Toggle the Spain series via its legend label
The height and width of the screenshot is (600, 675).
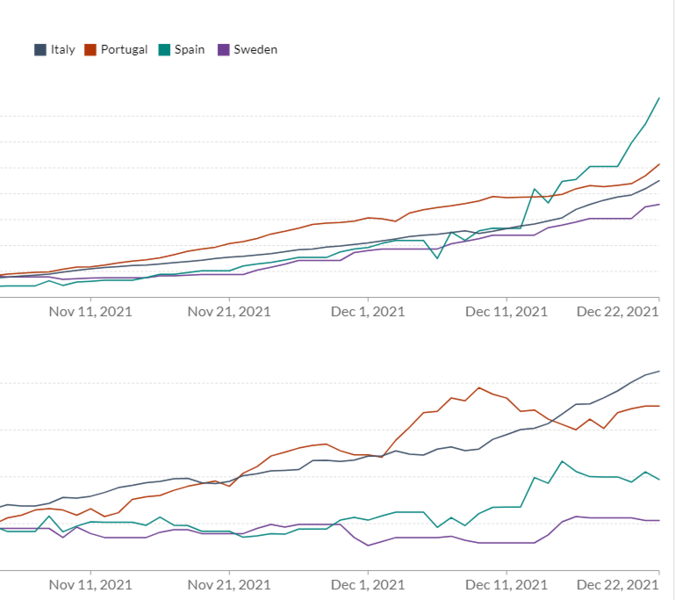point(190,49)
